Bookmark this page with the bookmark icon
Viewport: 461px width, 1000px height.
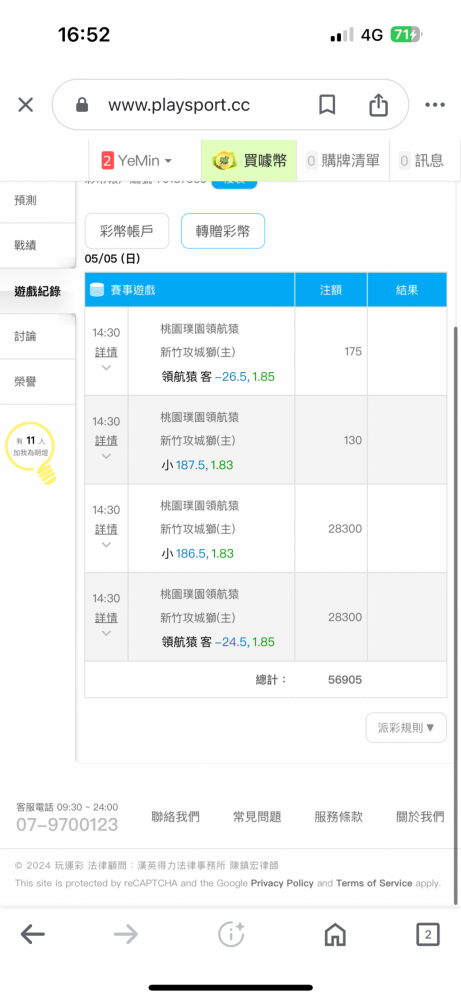(x=327, y=105)
